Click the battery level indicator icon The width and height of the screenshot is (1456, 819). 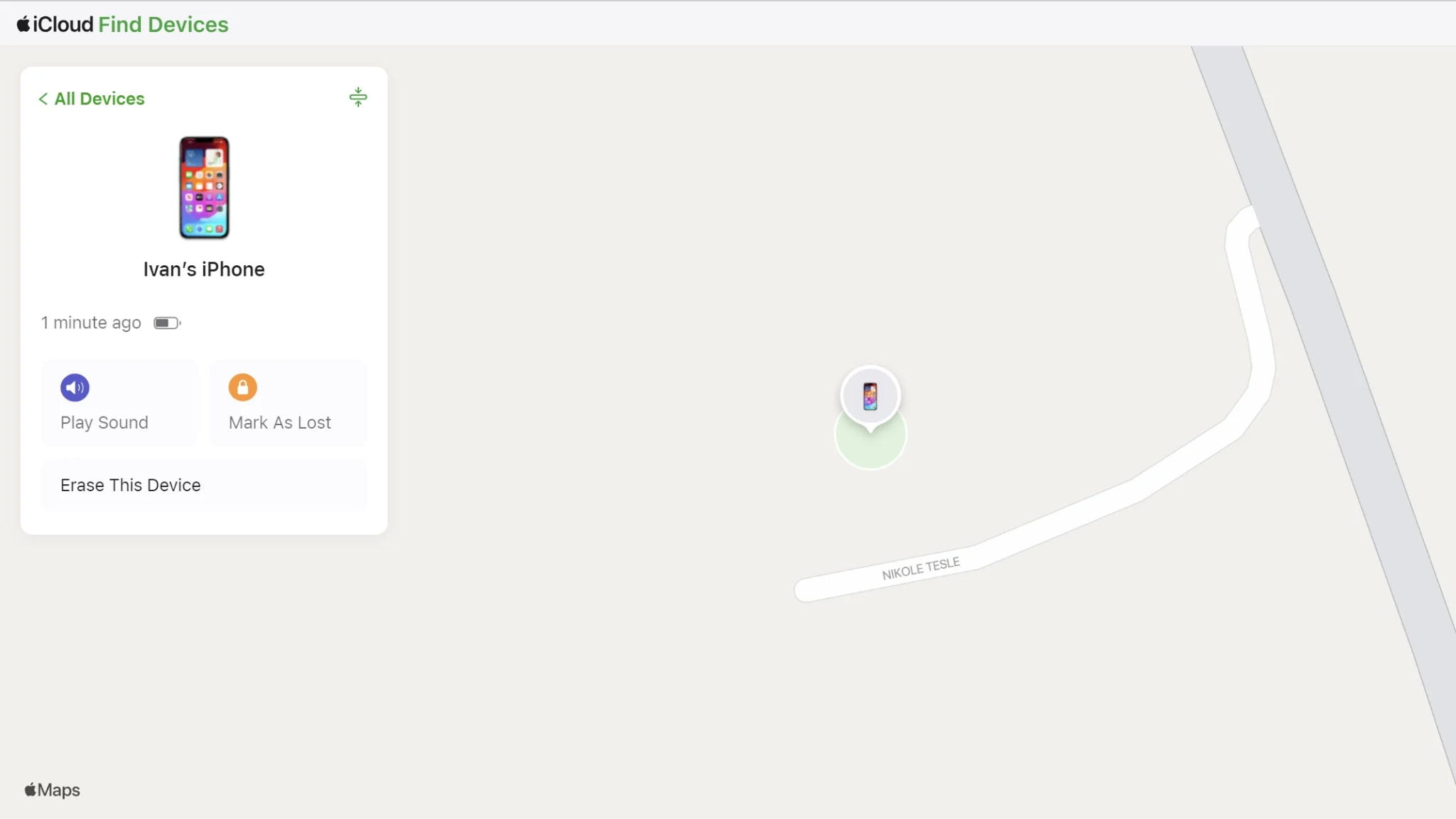168,323
